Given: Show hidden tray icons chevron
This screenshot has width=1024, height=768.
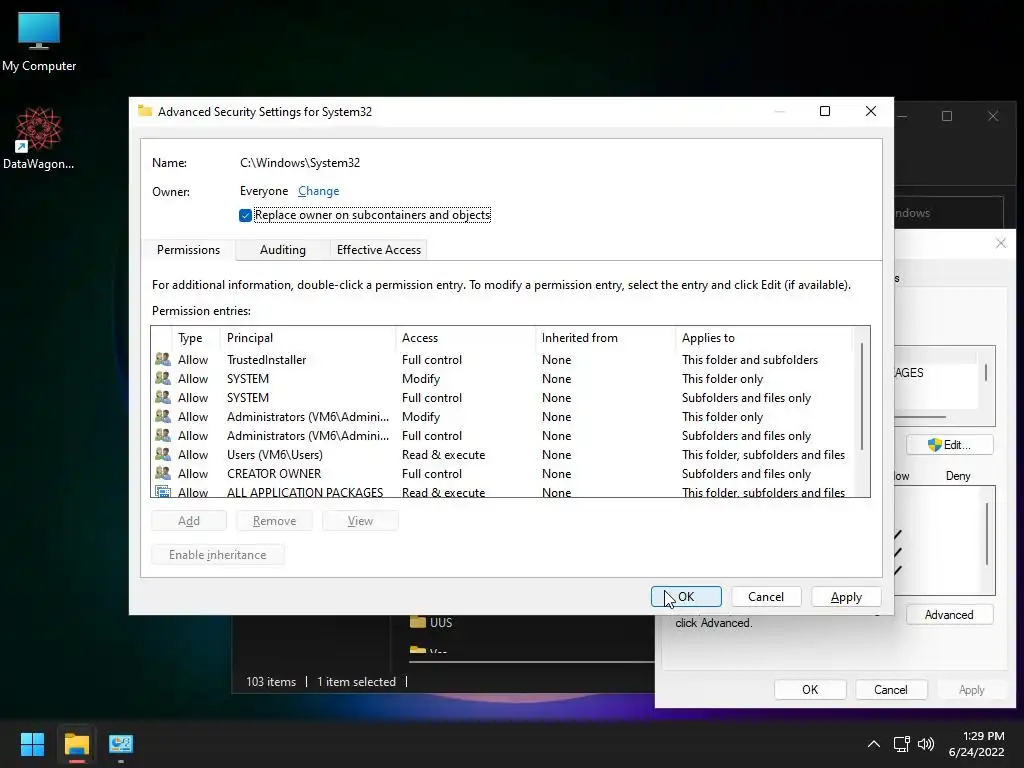Looking at the screenshot, I should point(873,744).
